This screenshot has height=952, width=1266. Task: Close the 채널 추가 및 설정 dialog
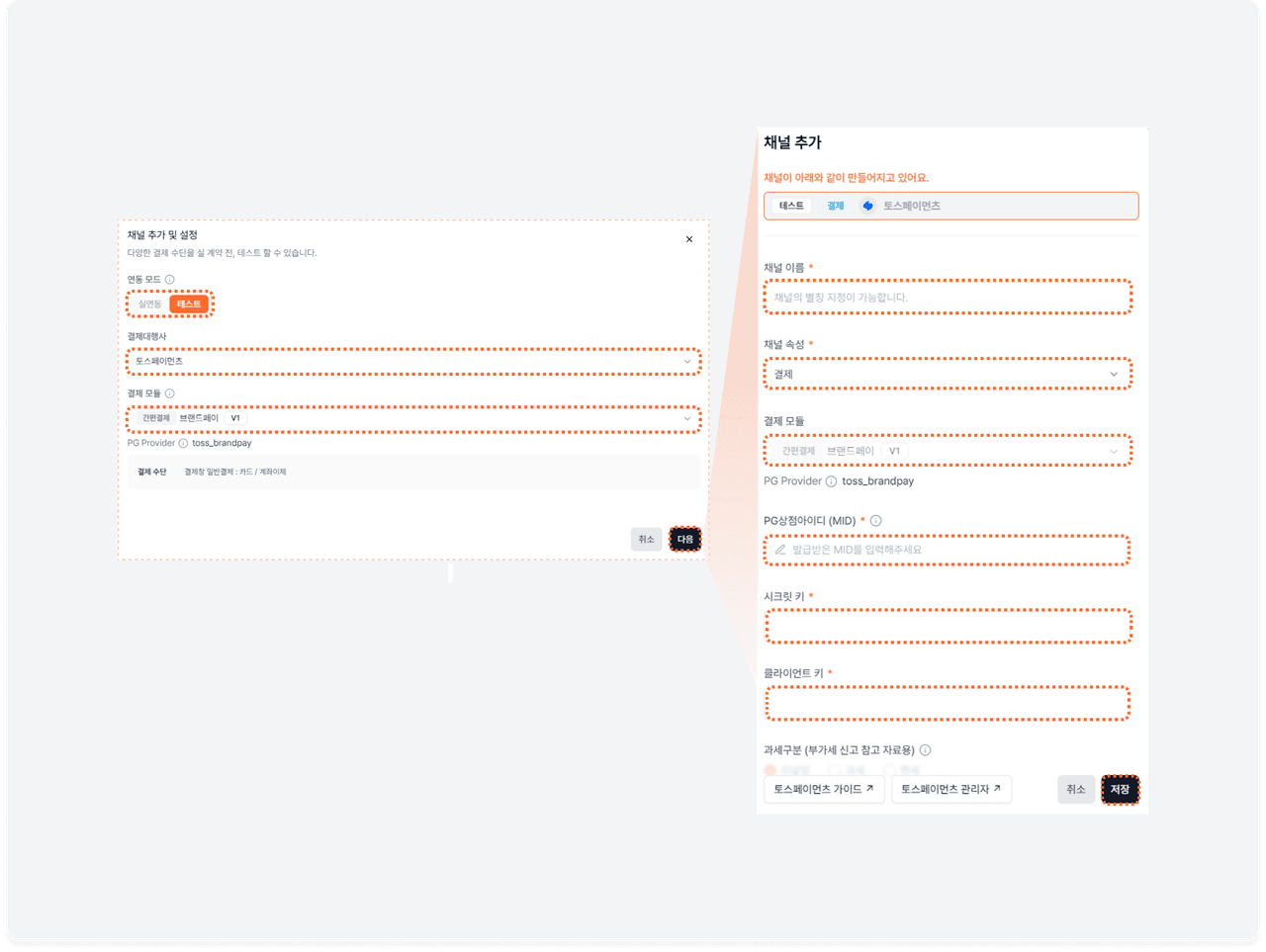[x=689, y=239]
